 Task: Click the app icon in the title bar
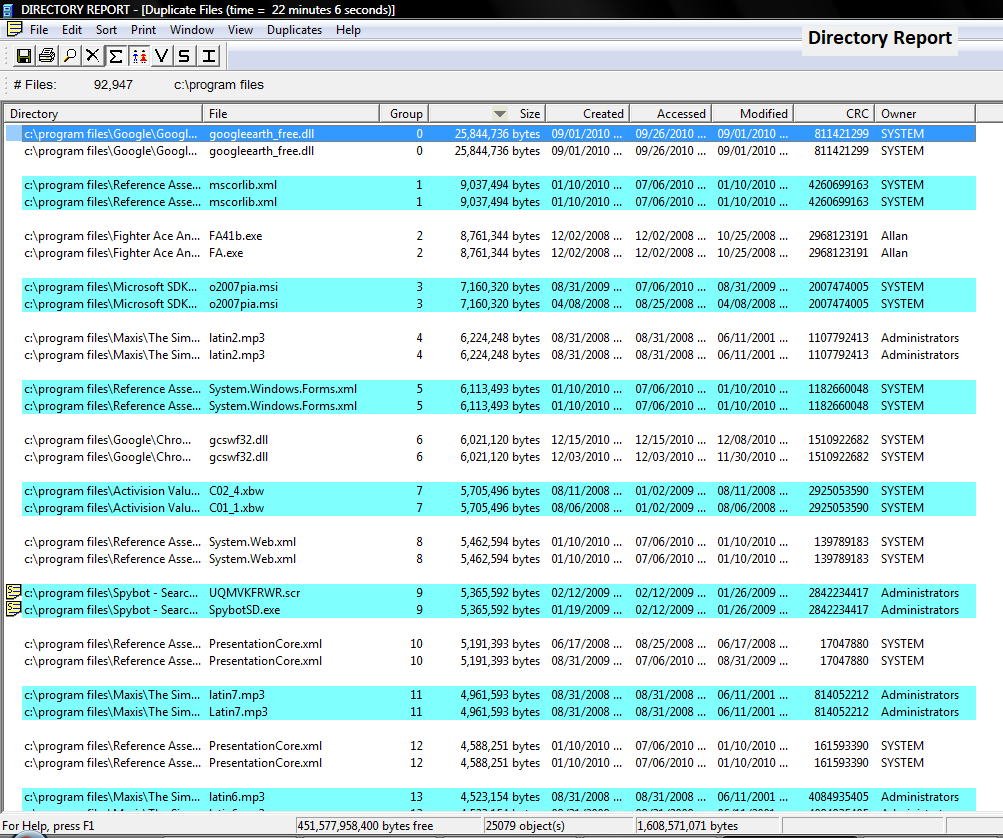[8, 10]
